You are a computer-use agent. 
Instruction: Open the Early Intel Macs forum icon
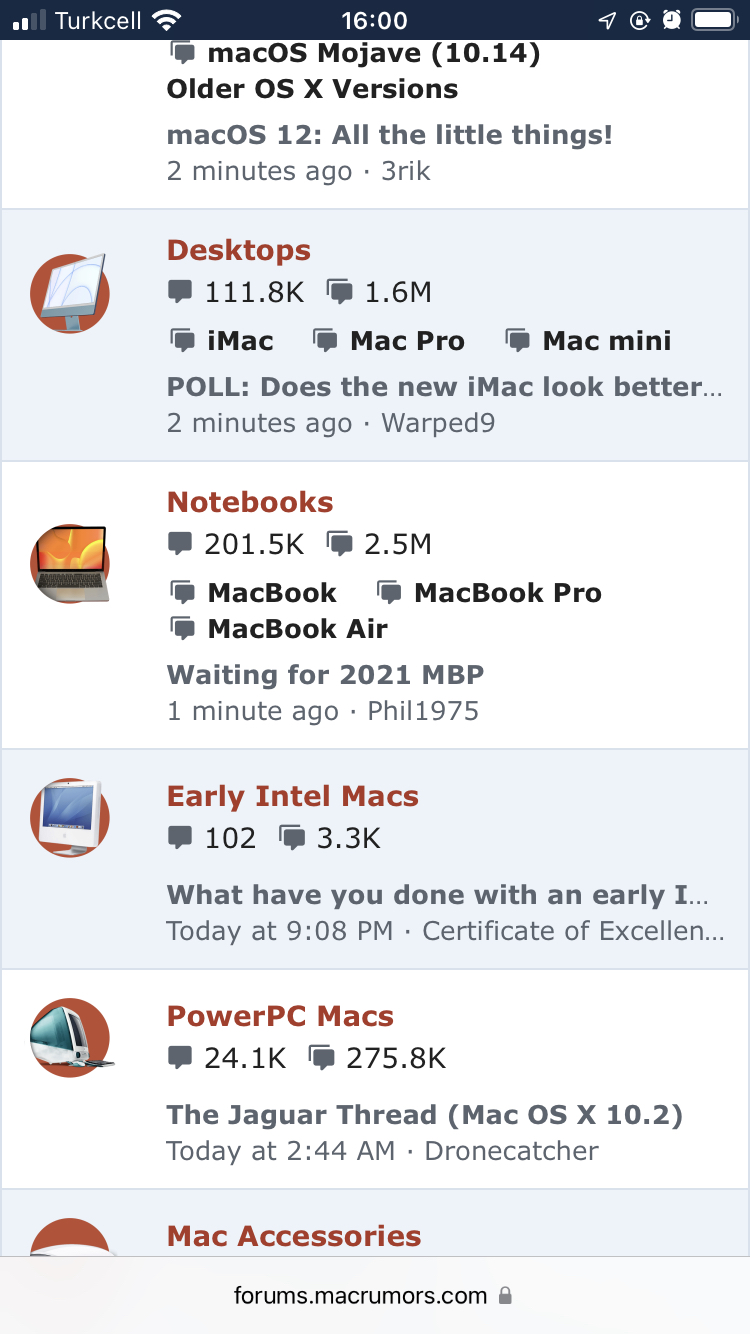pos(69,817)
